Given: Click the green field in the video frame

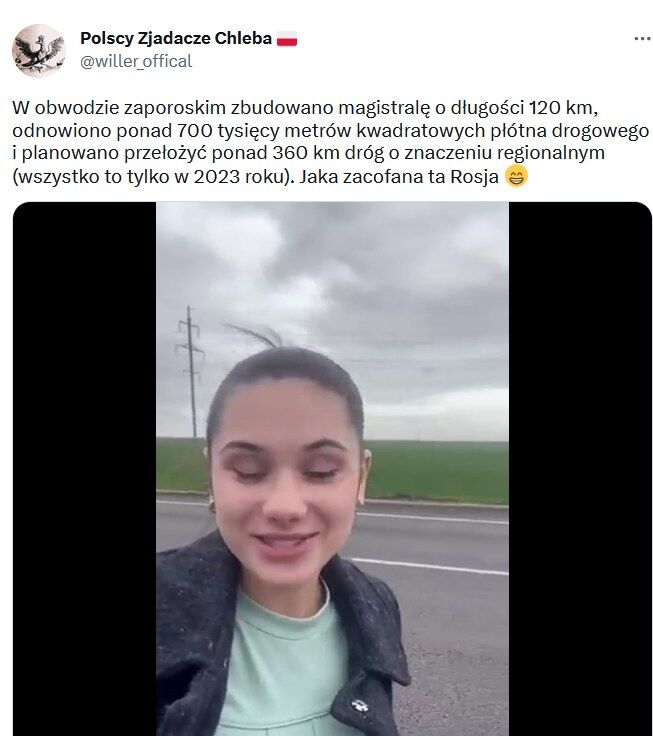Looking at the screenshot, I should pyautogui.click(x=437, y=472).
